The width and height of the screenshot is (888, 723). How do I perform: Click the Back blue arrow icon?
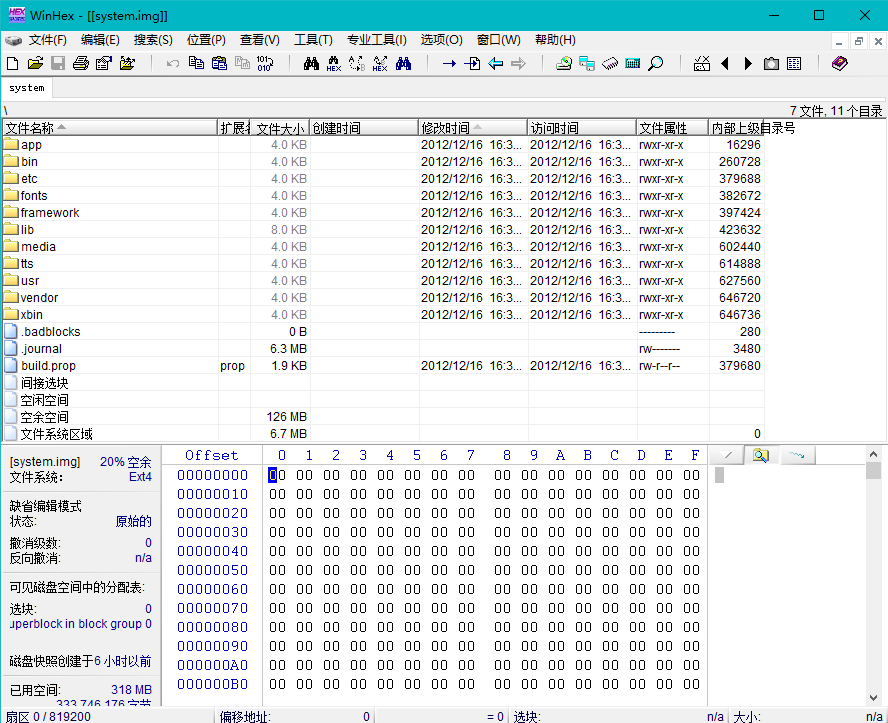(x=496, y=63)
